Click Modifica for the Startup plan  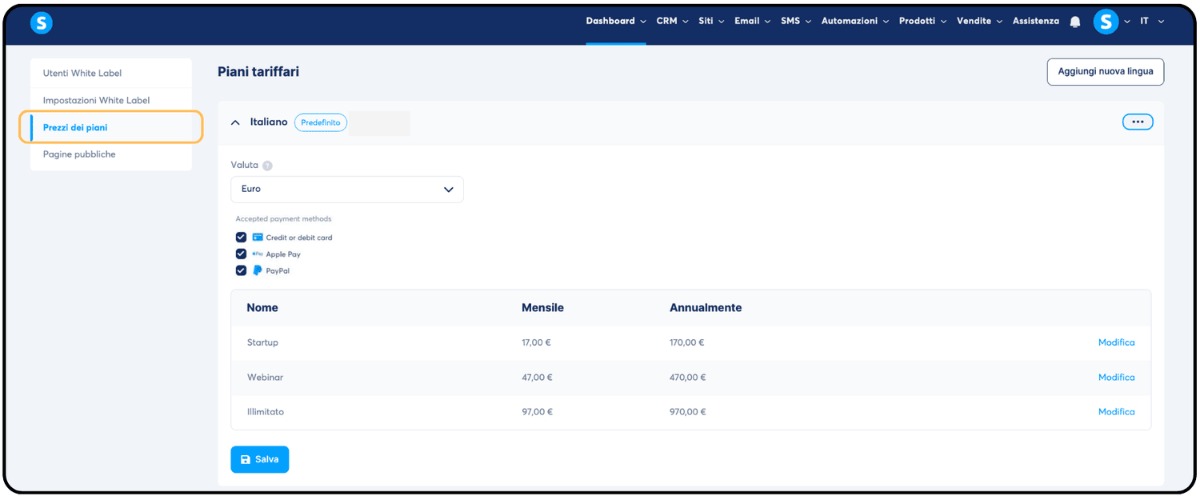pos(1116,342)
